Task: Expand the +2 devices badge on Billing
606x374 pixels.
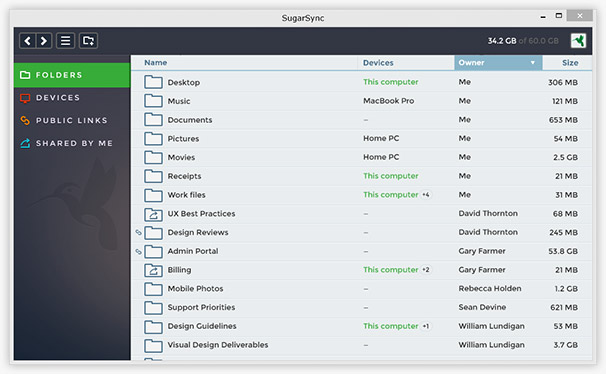Action: 426,270
